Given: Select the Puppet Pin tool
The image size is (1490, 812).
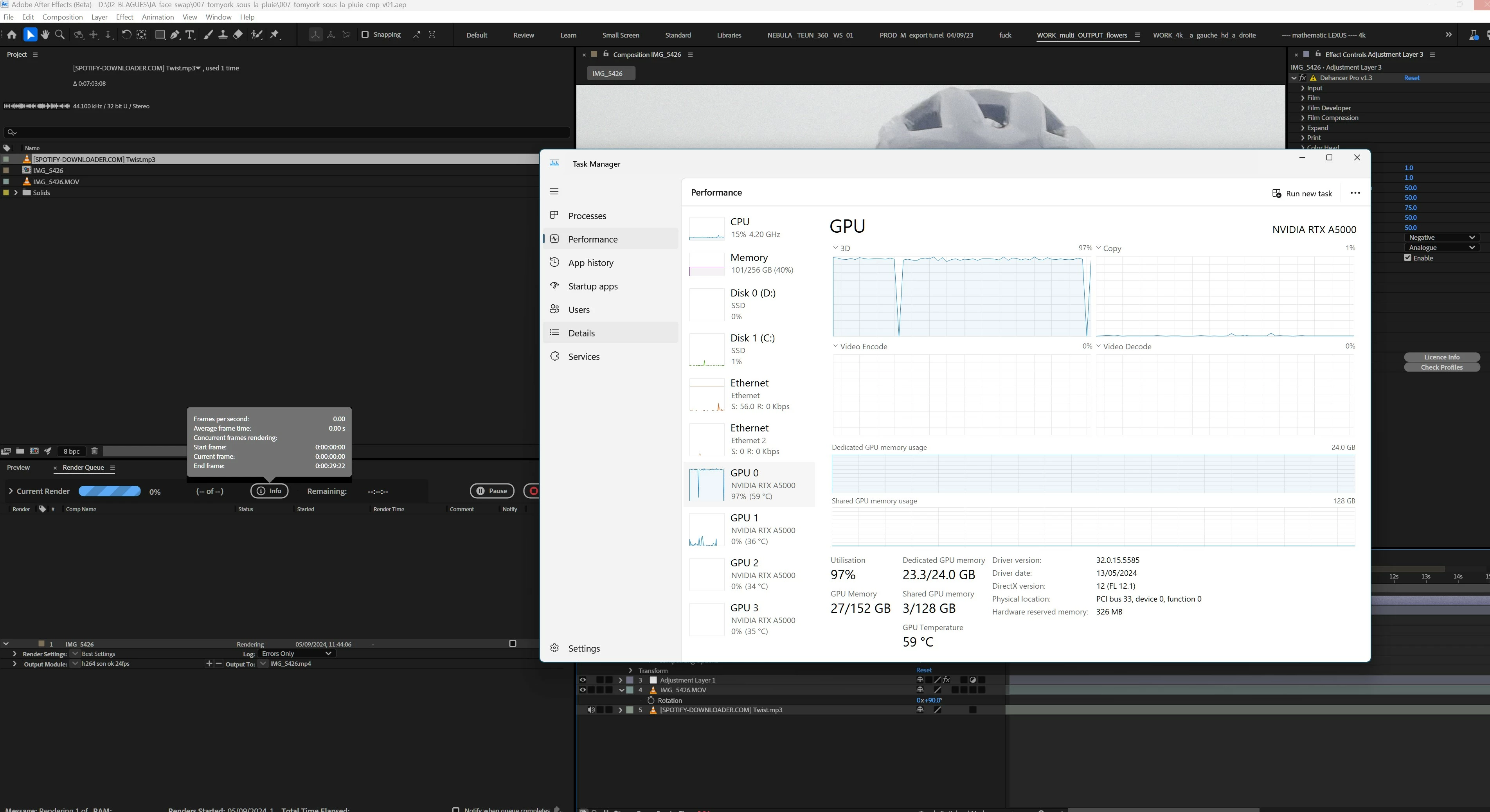Looking at the screenshot, I should pos(275,35).
